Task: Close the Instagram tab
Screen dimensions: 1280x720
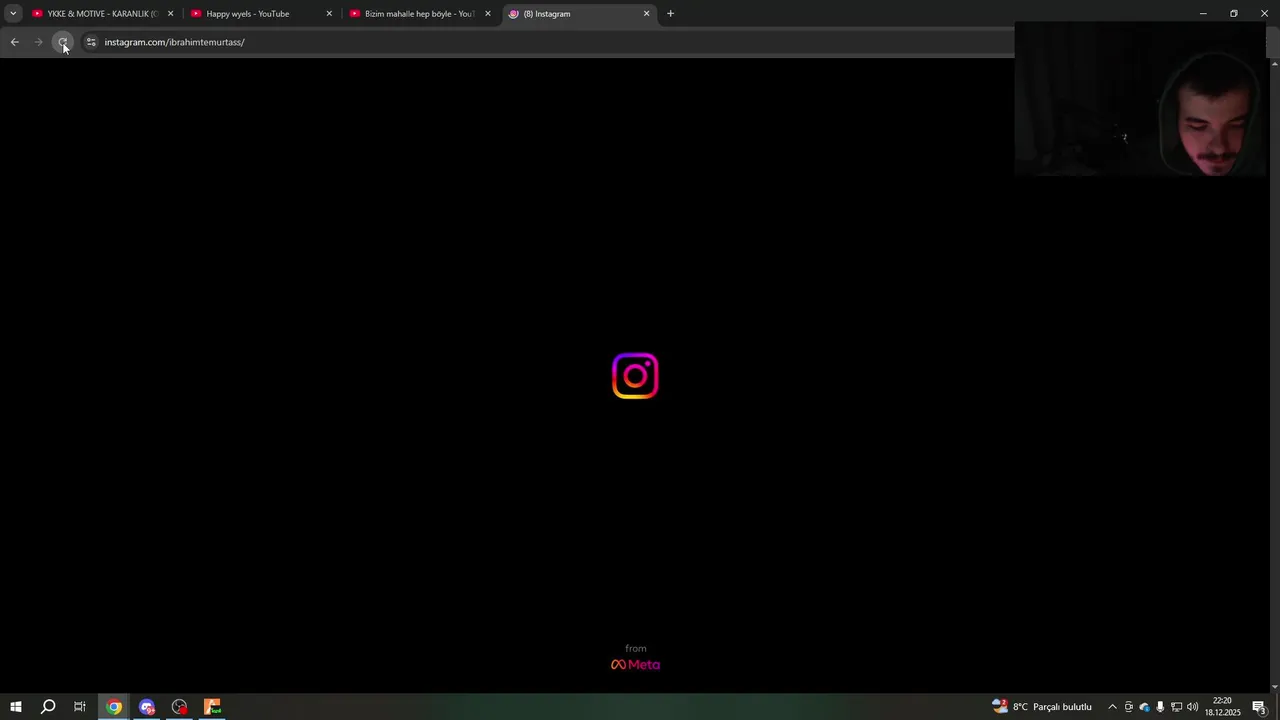Action: tap(646, 14)
